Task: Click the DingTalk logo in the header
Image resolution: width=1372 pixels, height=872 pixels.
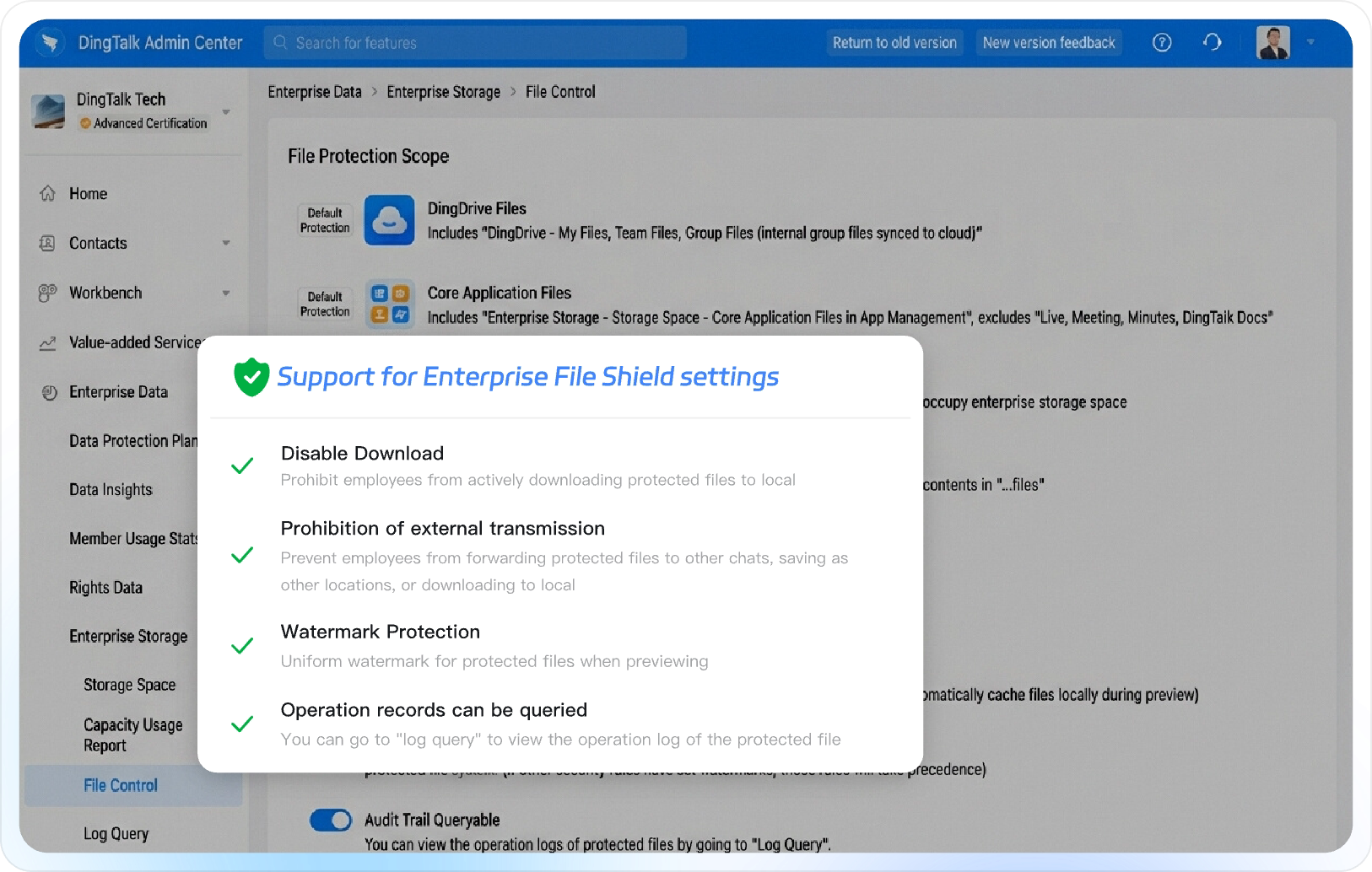Action: click(x=51, y=42)
